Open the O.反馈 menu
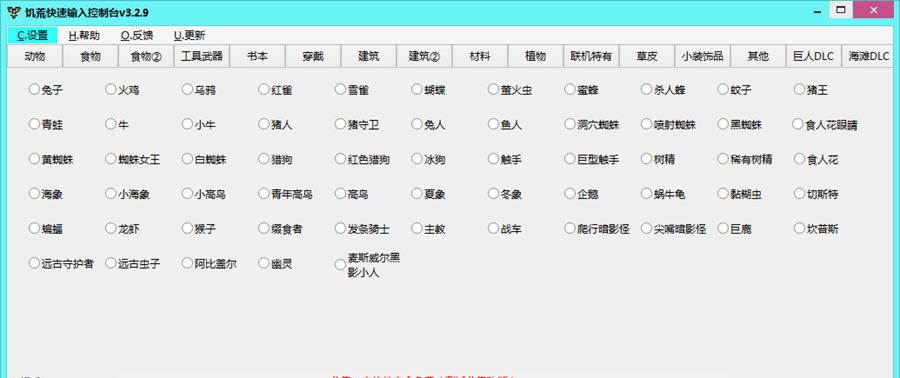Viewport: 900px width, 378px height. (137, 35)
